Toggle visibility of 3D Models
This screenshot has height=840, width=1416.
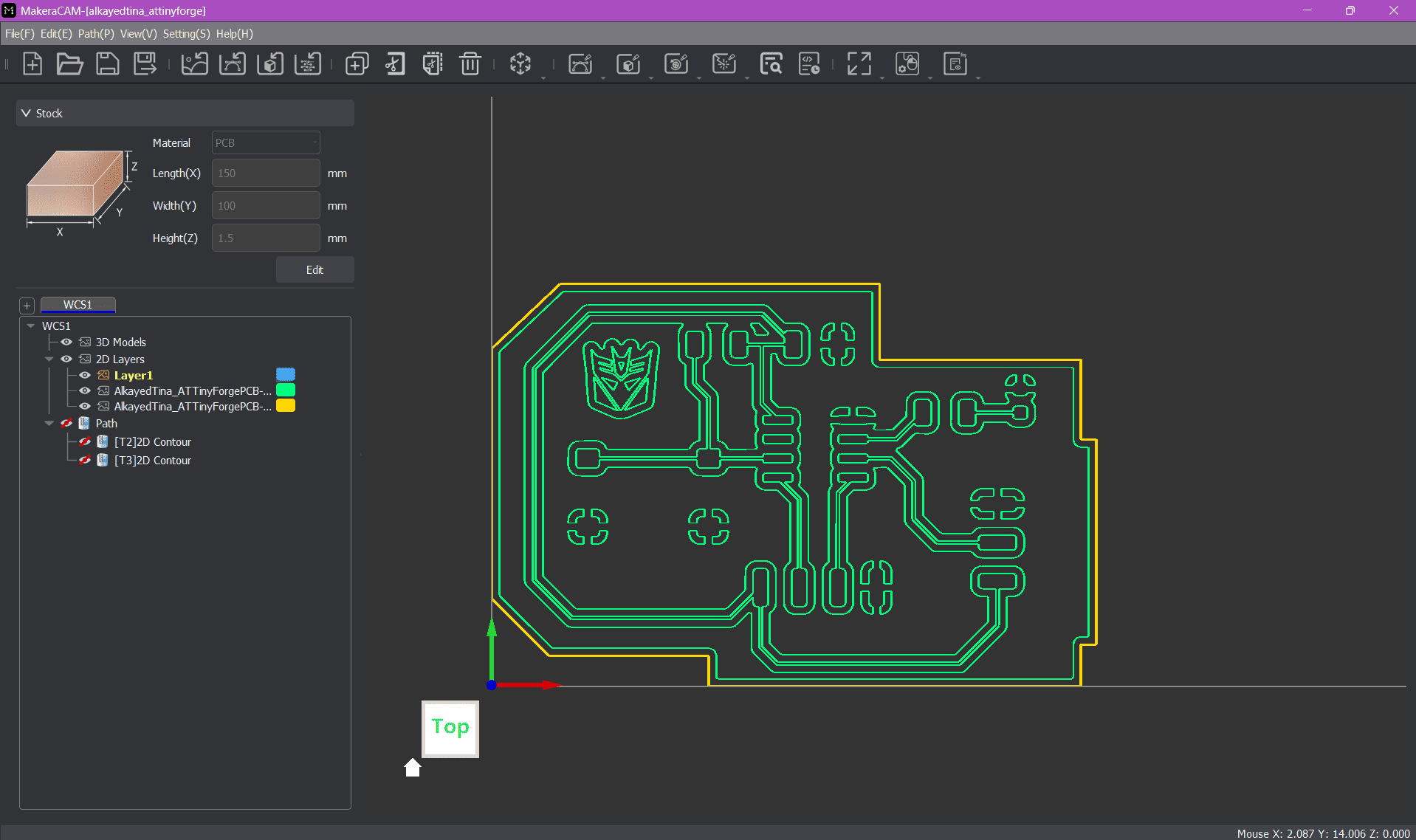click(66, 342)
